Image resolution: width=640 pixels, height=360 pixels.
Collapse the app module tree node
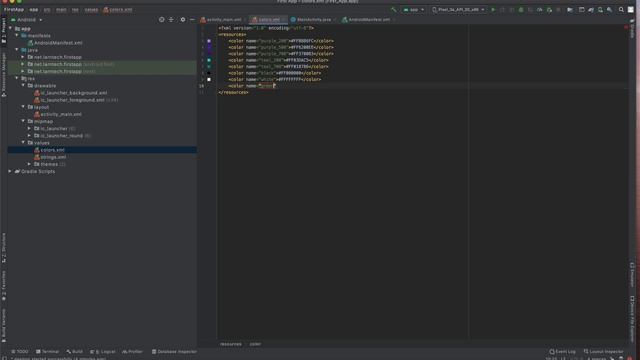pyautogui.click(x=11, y=29)
